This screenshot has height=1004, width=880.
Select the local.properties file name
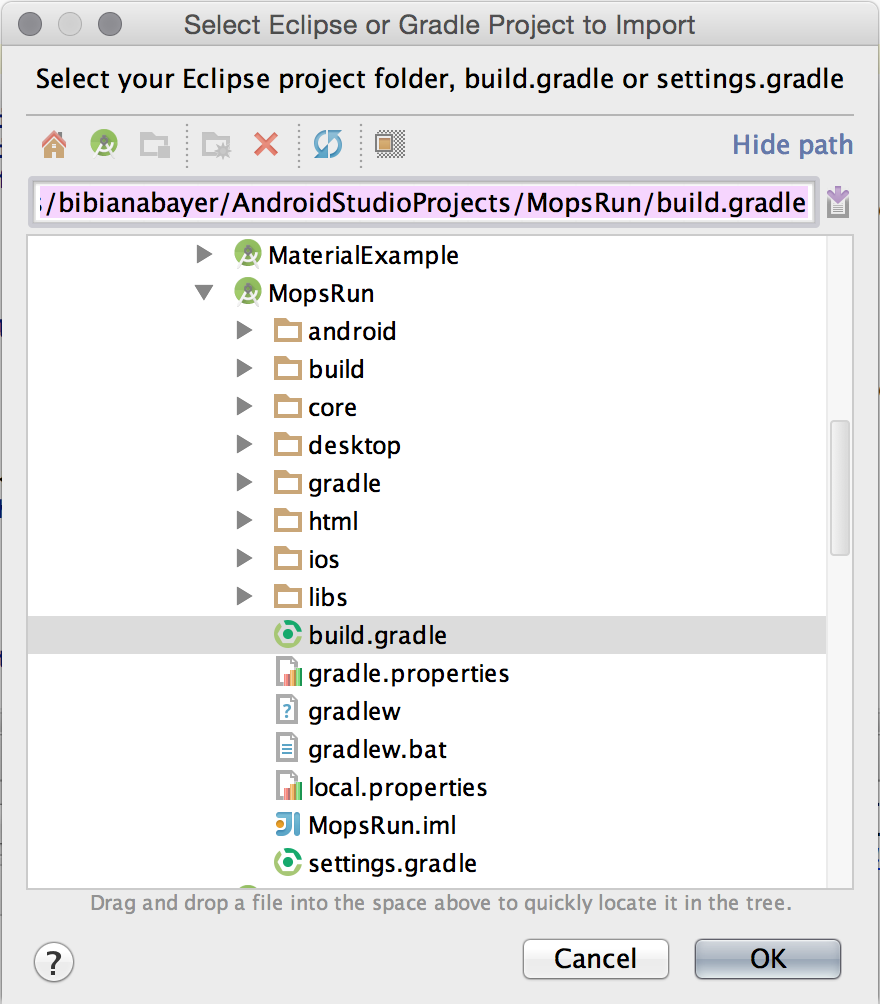click(398, 788)
